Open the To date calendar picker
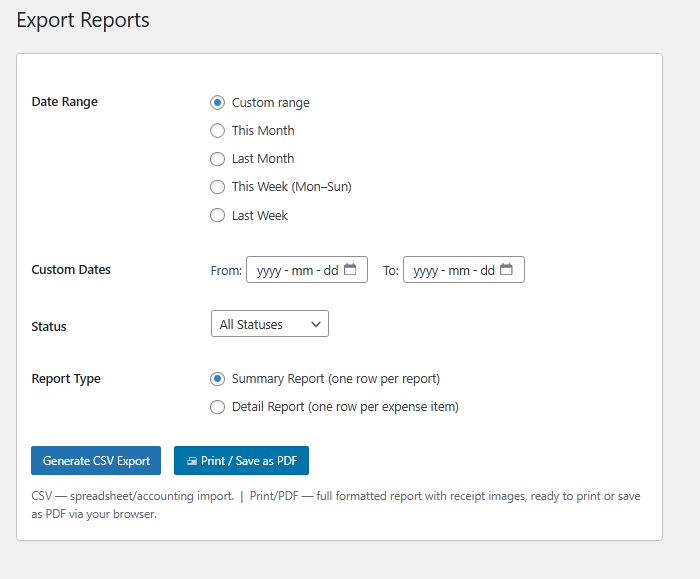This screenshot has width=700, height=579. coord(507,270)
